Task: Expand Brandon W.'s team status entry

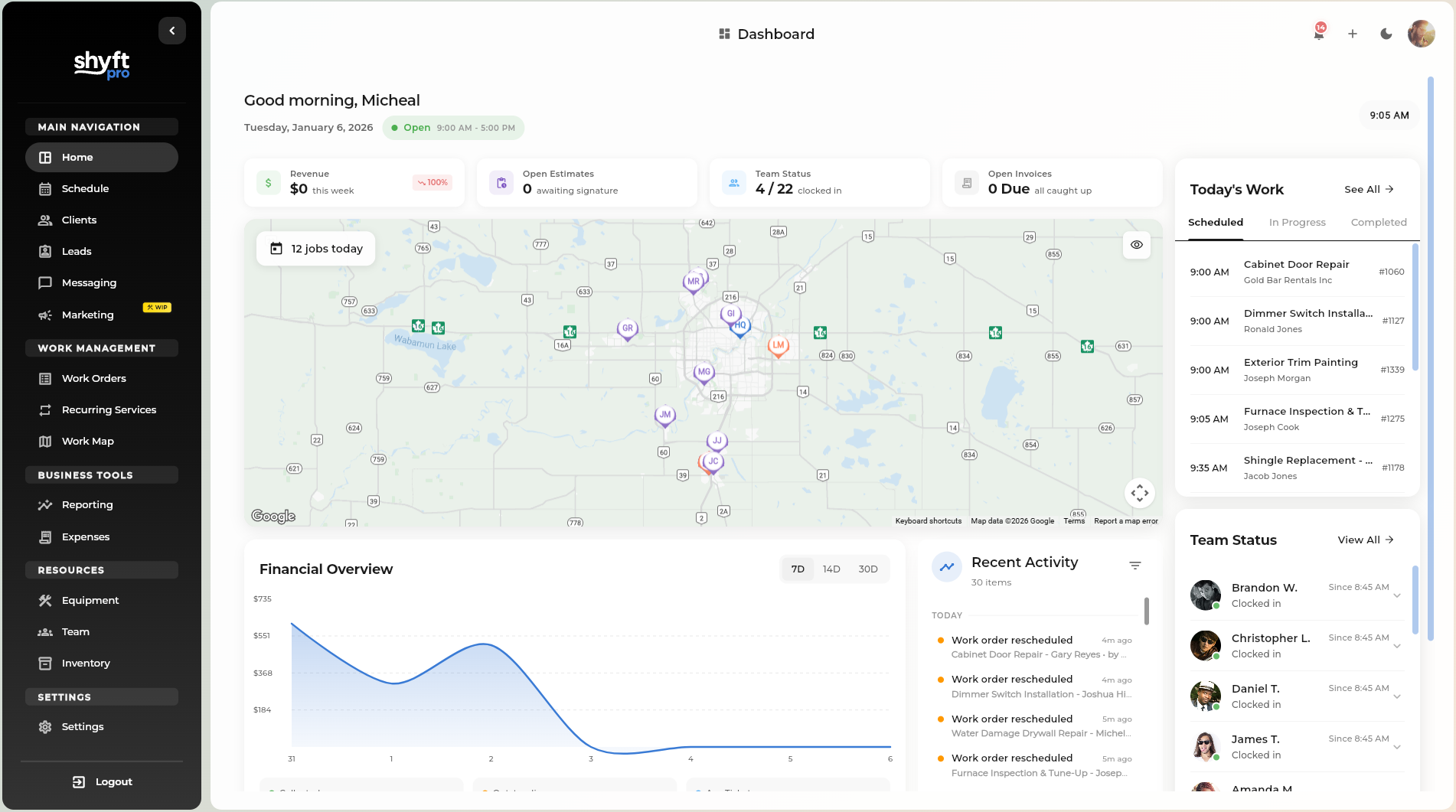Action: 1398,595
